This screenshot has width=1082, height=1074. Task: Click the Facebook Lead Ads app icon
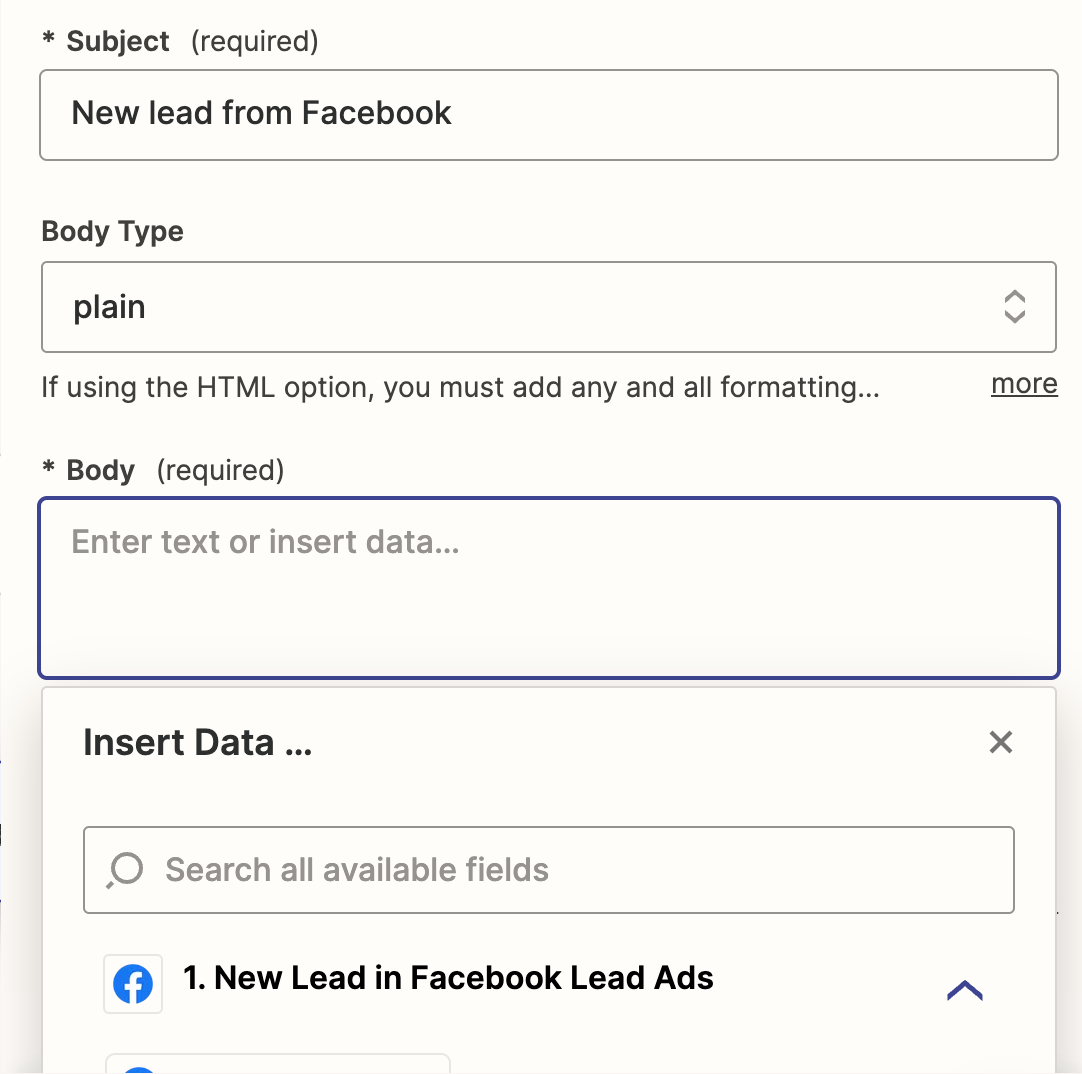tap(133, 984)
